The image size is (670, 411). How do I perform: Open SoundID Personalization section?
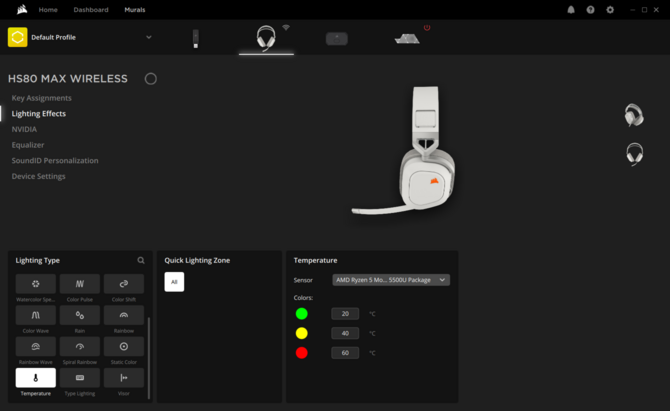coord(55,161)
